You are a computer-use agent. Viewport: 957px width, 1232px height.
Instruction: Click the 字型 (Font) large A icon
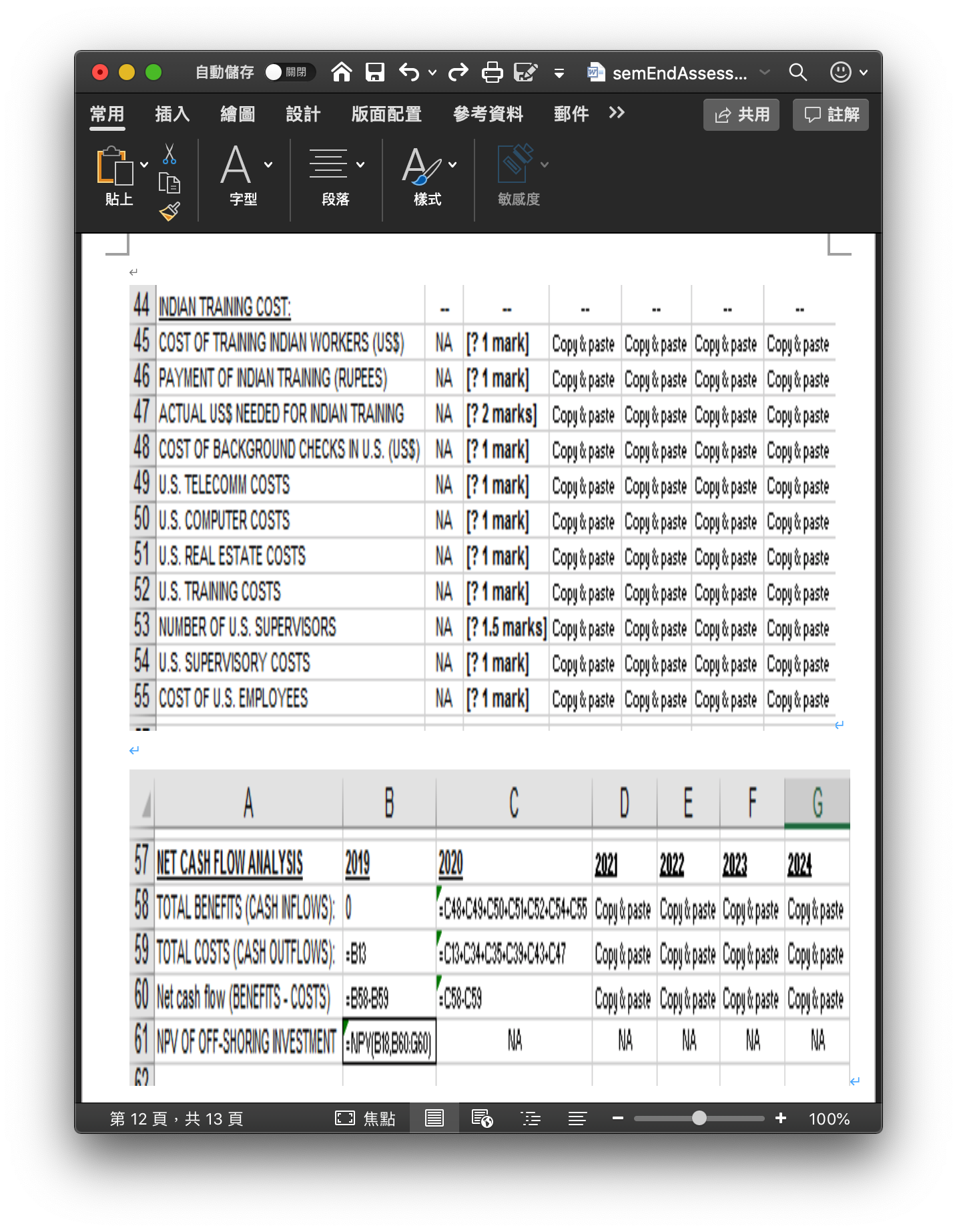pos(236,165)
